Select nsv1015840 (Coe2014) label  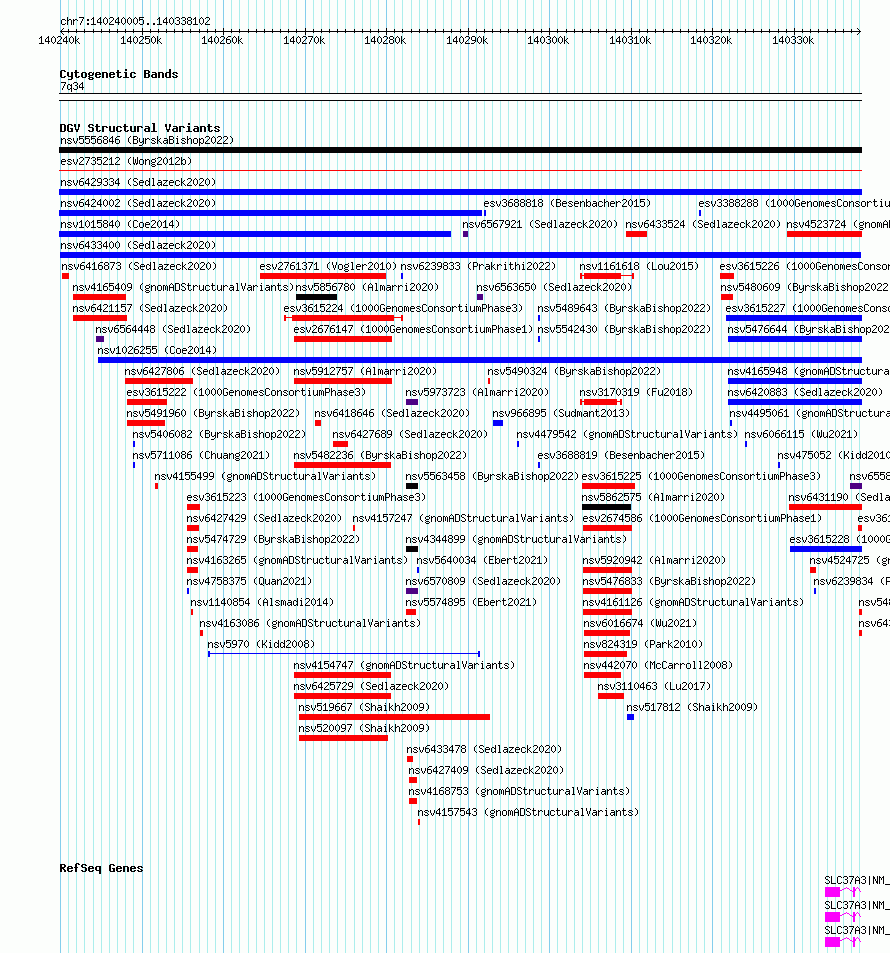[120, 224]
